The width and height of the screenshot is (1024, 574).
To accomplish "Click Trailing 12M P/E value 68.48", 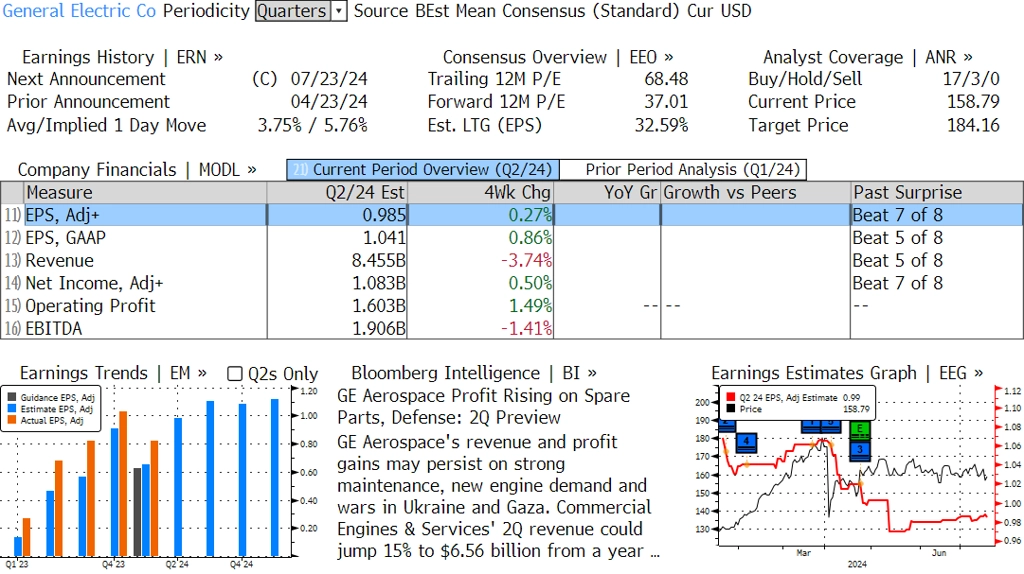I will 666,79.
